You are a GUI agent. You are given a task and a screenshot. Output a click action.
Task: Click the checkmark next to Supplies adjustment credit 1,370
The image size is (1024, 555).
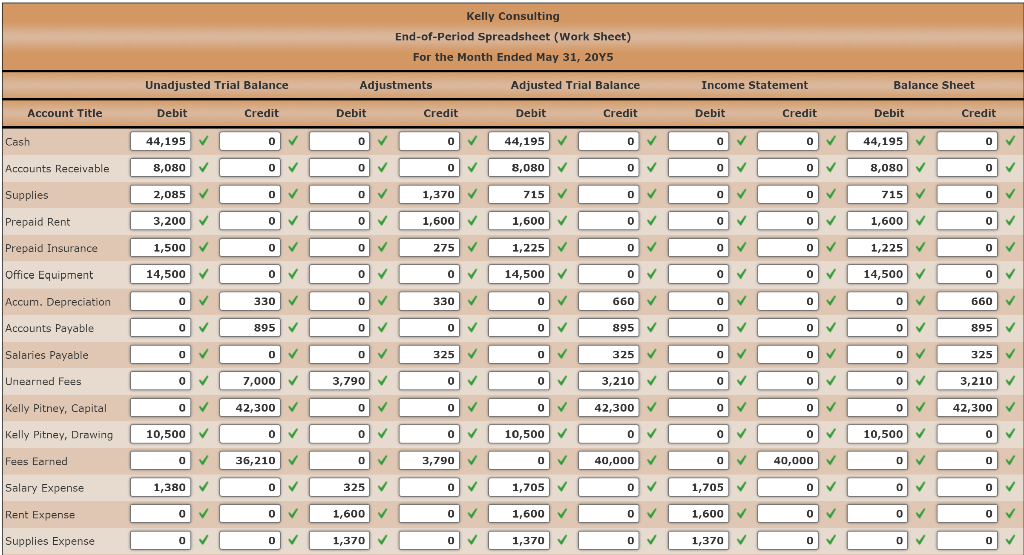(x=473, y=195)
